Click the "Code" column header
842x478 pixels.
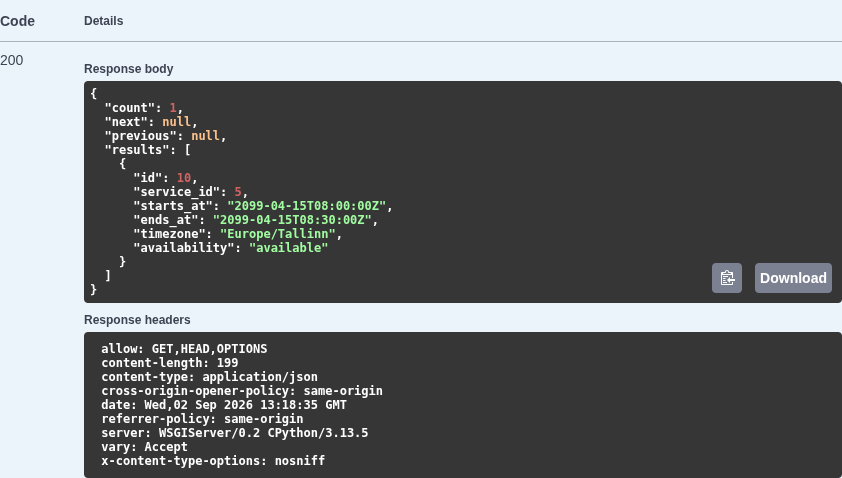coord(17,21)
